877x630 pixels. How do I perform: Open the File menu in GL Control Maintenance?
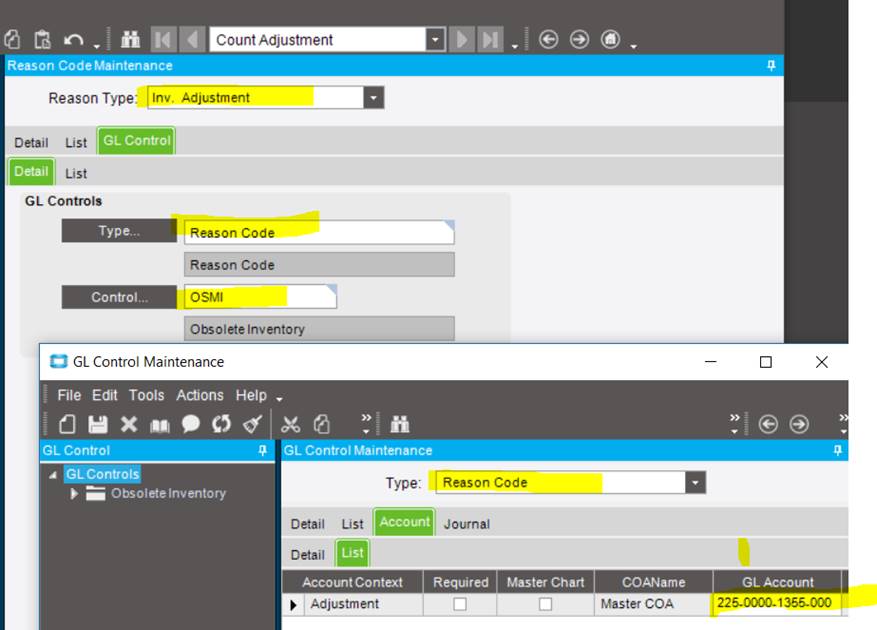click(x=69, y=395)
